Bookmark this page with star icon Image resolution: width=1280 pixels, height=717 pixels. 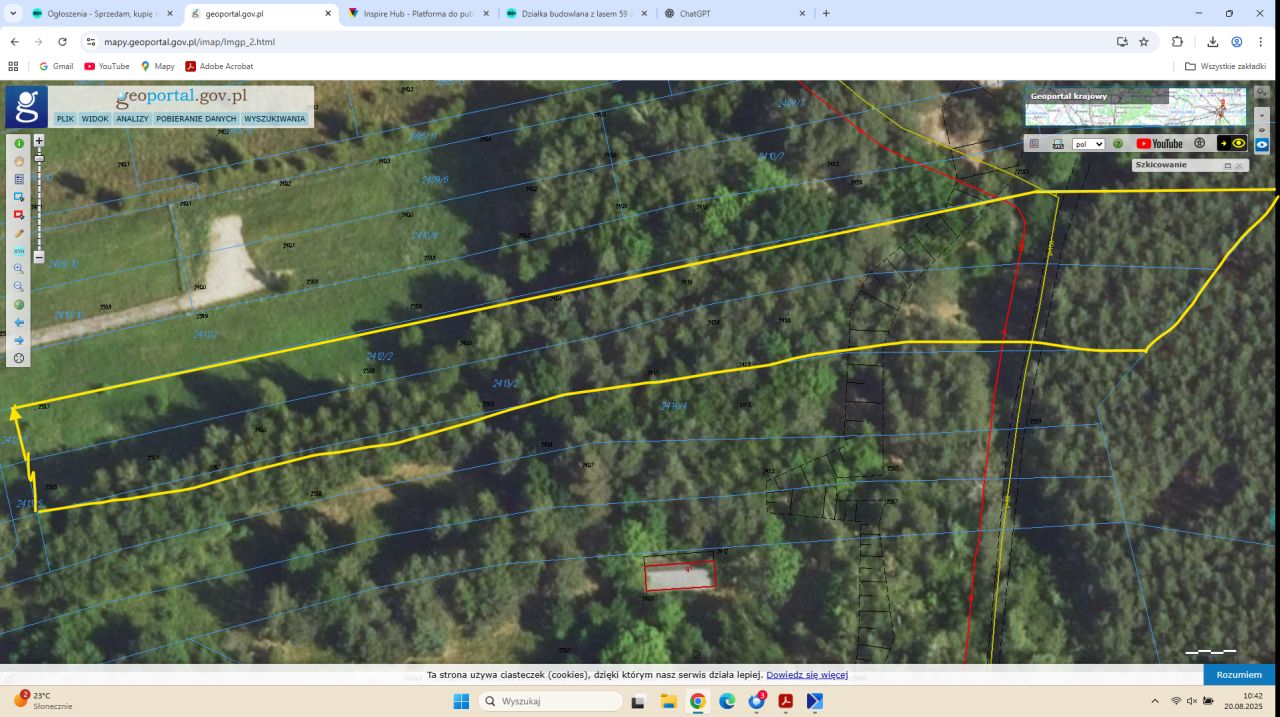[1144, 42]
